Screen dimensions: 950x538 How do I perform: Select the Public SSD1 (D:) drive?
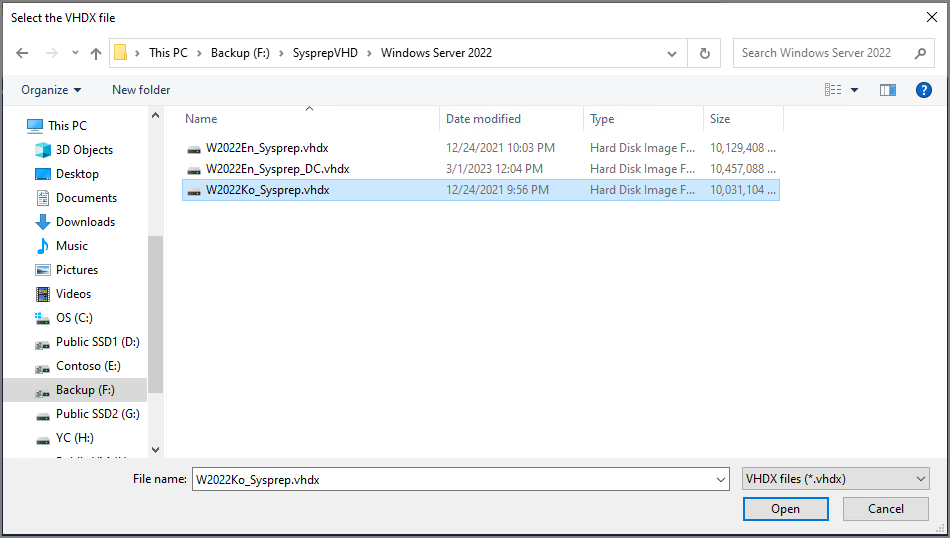tap(98, 342)
